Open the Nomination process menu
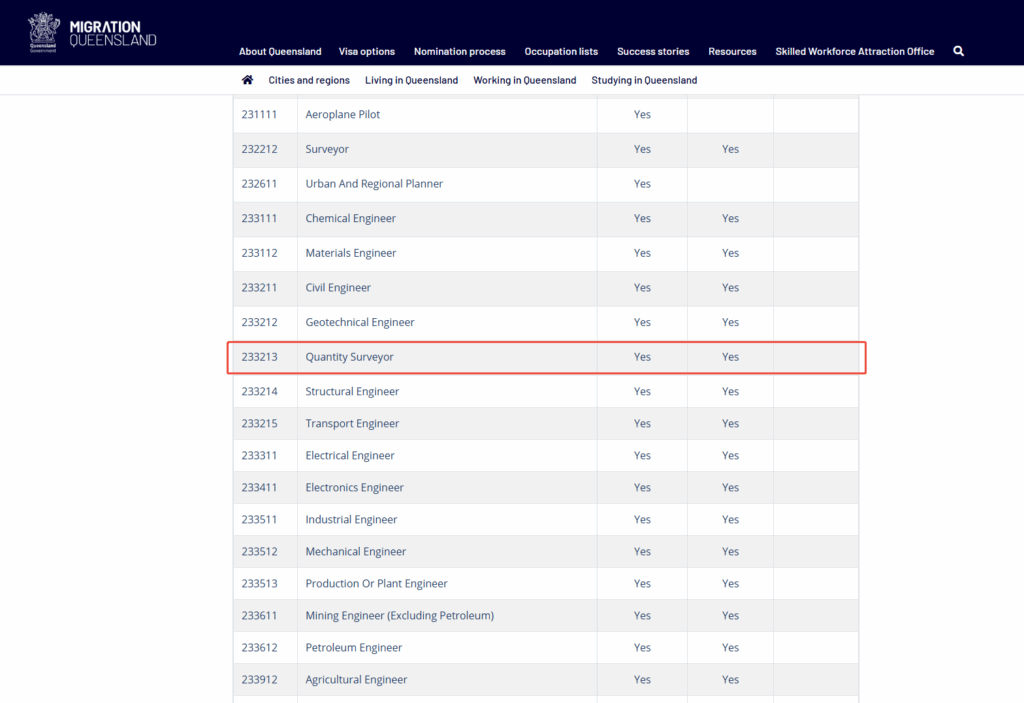The width and height of the screenshot is (1024, 703). (x=459, y=52)
